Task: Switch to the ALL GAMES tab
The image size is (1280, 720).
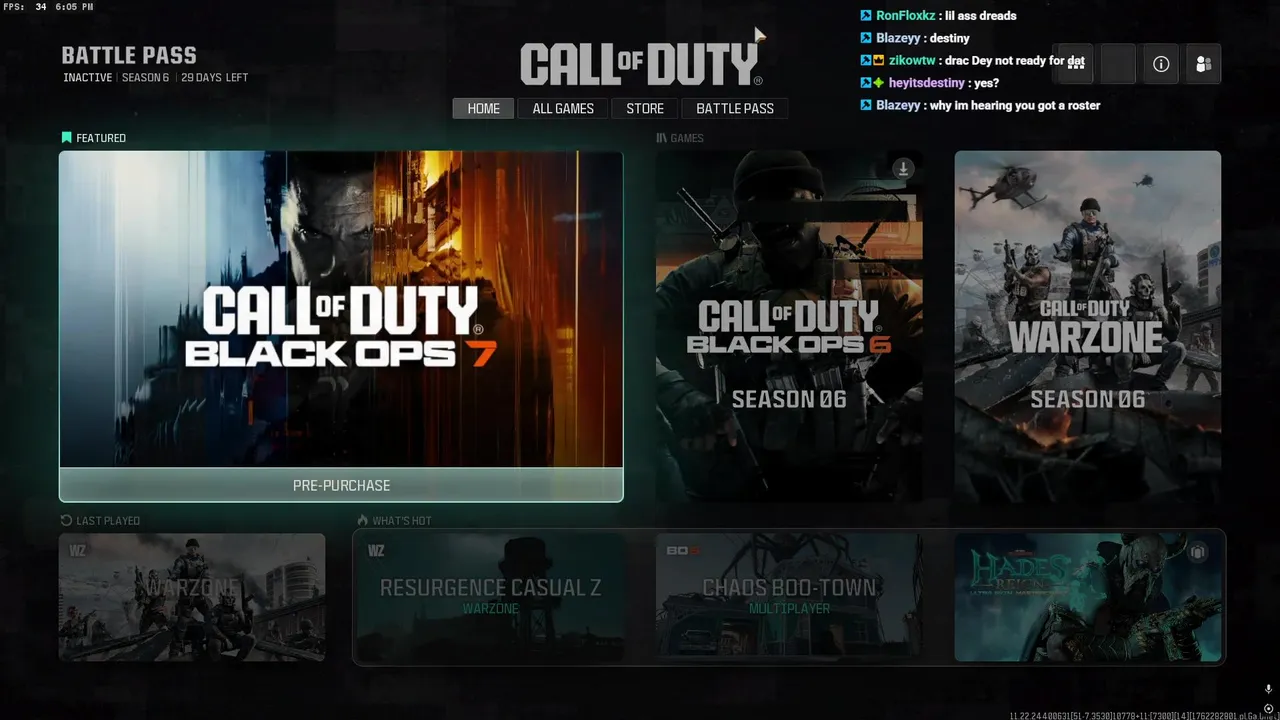Action: pos(563,108)
